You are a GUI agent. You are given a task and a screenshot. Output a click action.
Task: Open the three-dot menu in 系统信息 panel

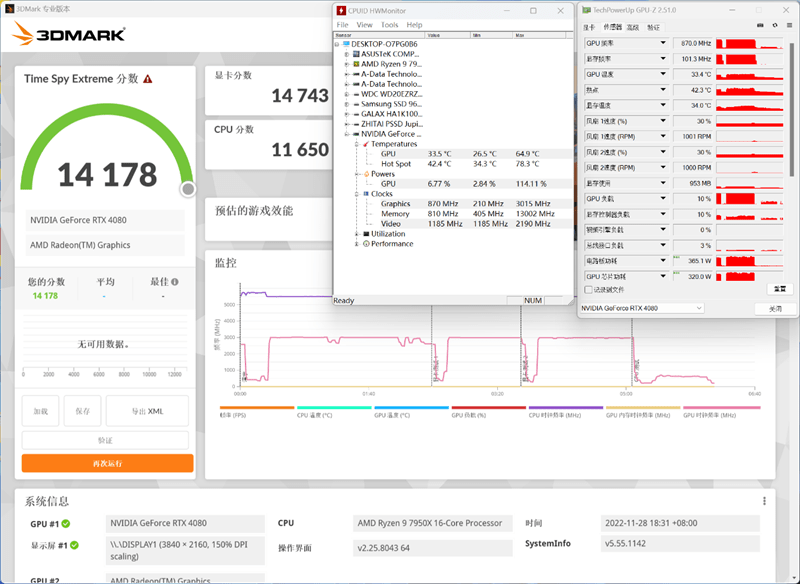(764, 501)
